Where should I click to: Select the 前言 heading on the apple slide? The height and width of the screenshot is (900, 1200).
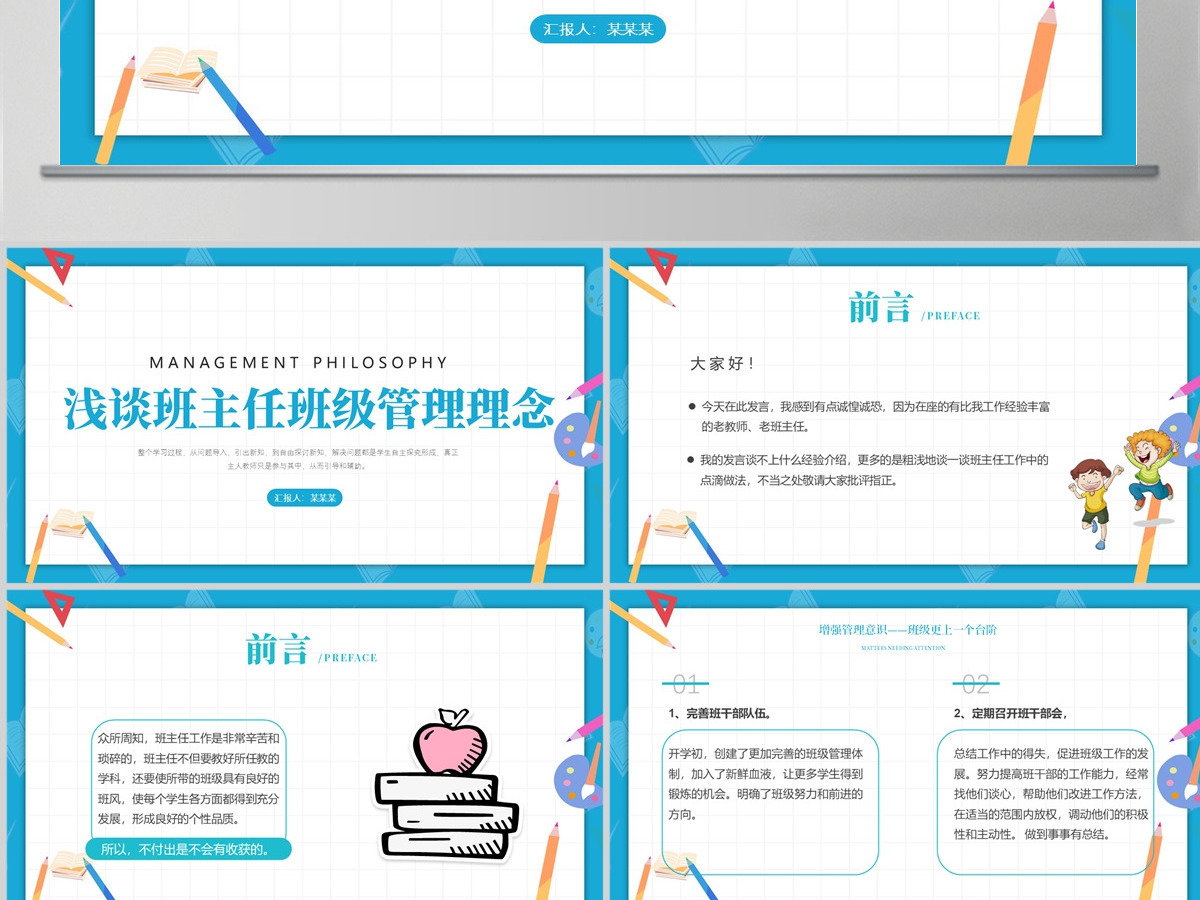(278, 650)
